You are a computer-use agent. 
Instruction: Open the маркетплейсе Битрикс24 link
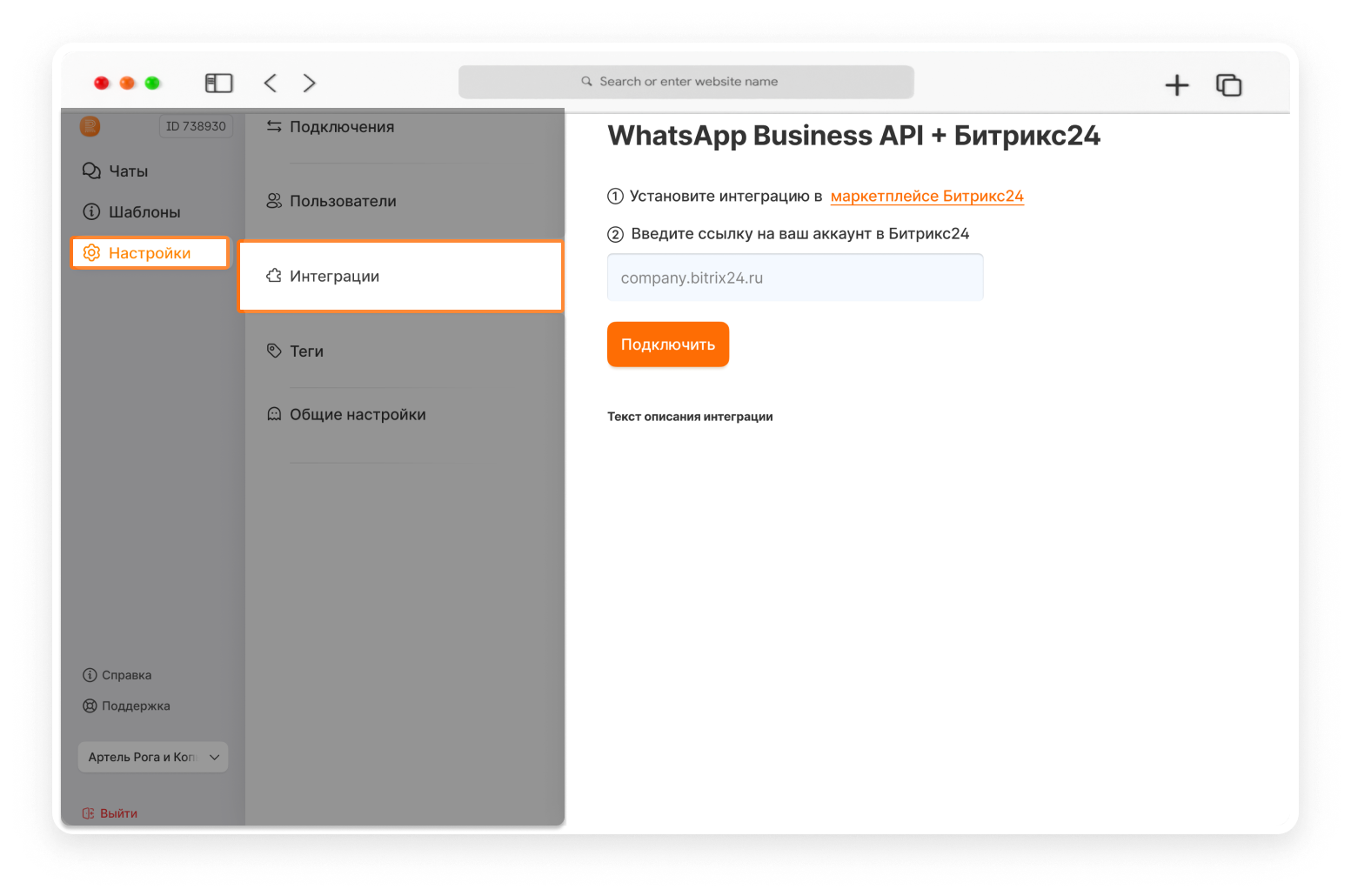927,197
